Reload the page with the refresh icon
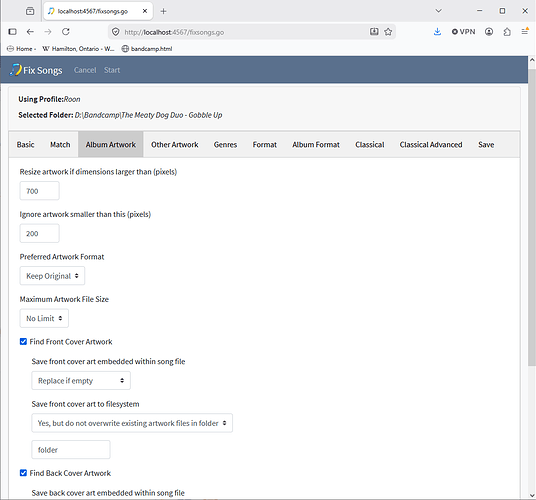 click(x=66, y=32)
